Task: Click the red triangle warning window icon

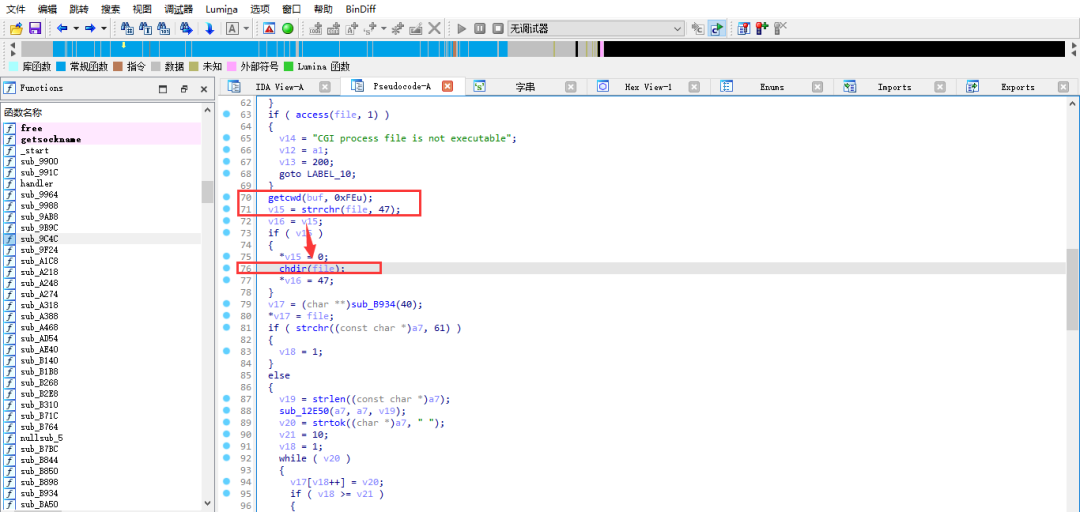Action: [269, 28]
